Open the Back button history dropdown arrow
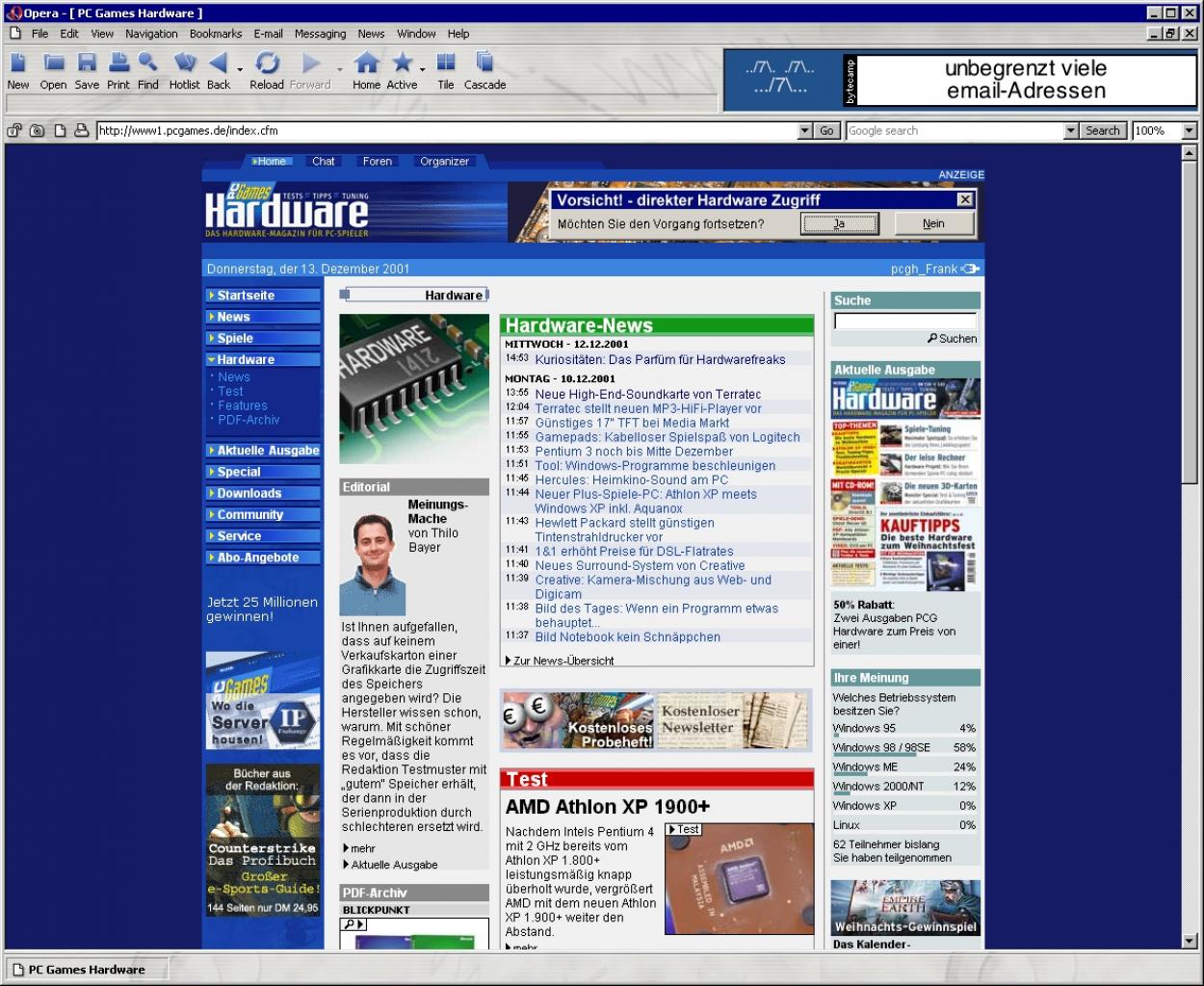 [239, 69]
